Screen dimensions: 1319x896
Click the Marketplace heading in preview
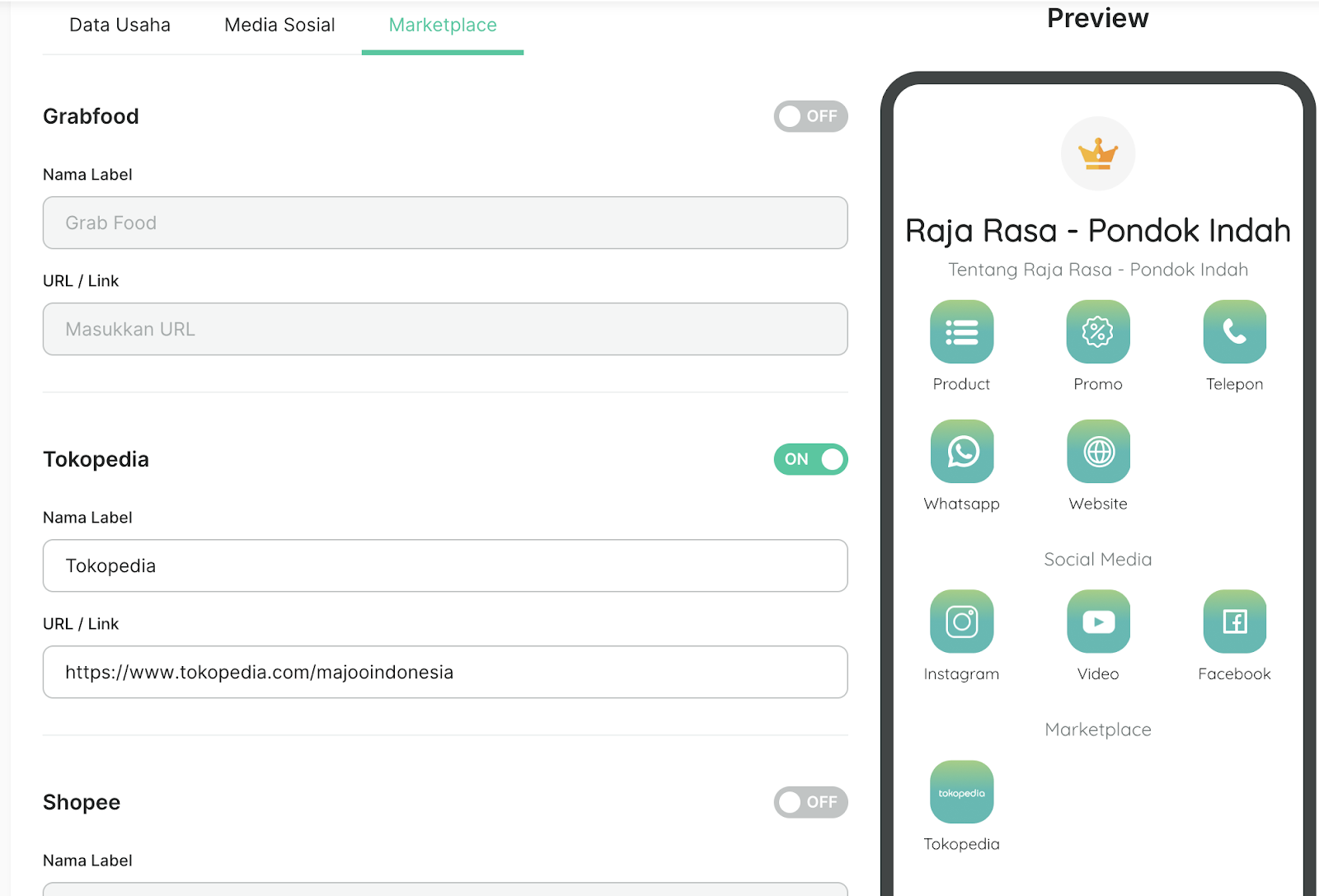tap(1098, 729)
